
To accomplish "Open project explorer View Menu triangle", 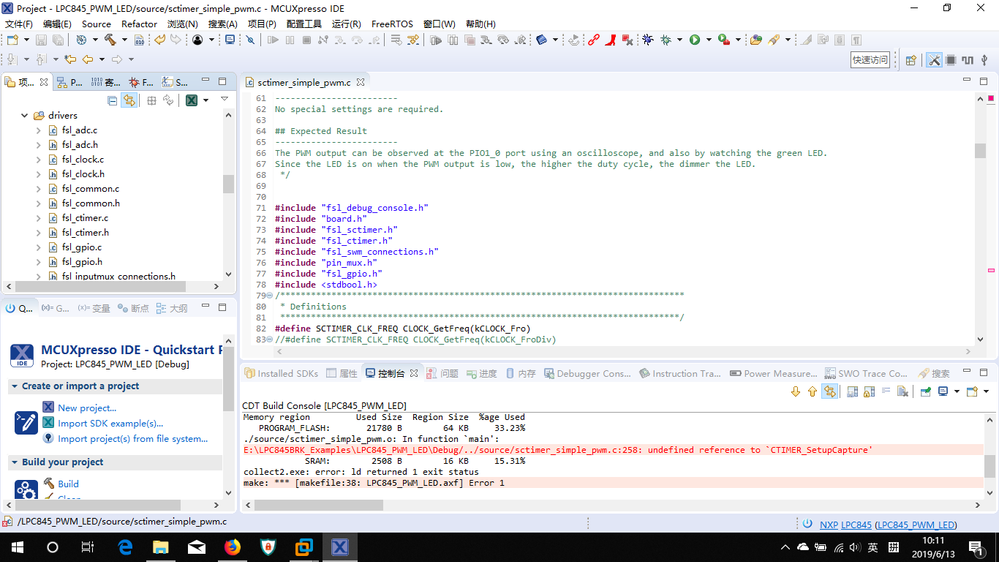I will pyautogui.click(x=224, y=99).
